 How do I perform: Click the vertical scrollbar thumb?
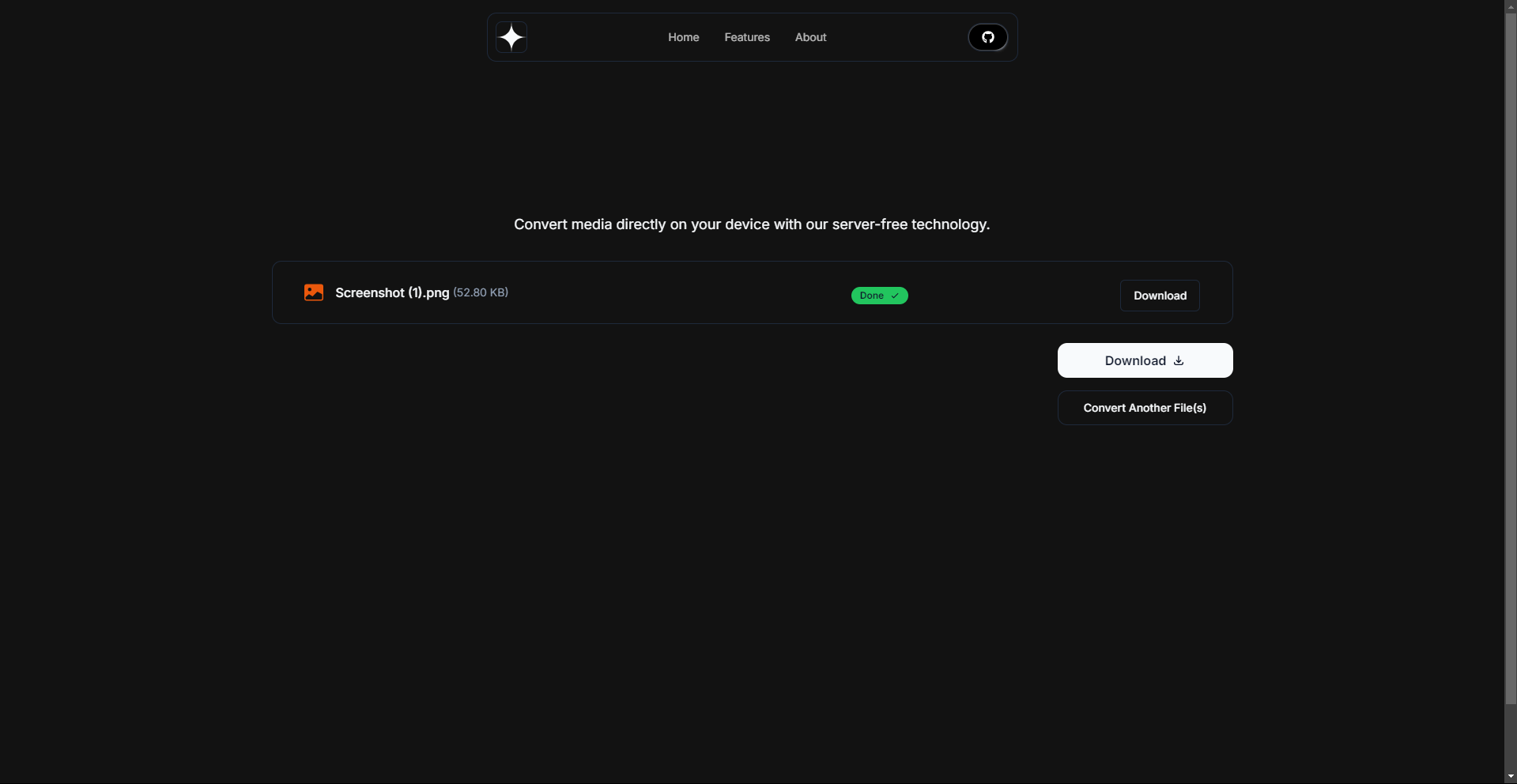click(x=1511, y=358)
